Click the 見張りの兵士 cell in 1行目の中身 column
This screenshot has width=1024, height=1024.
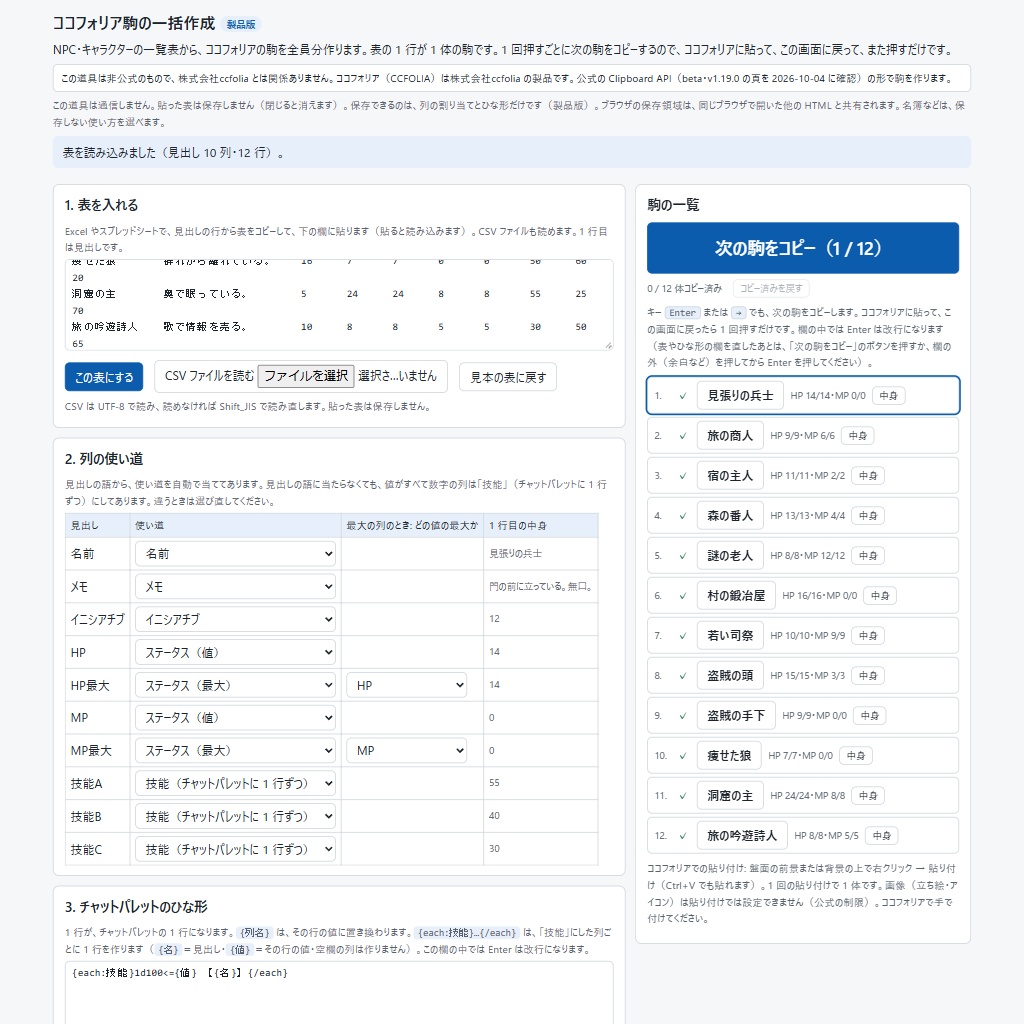pos(541,554)
